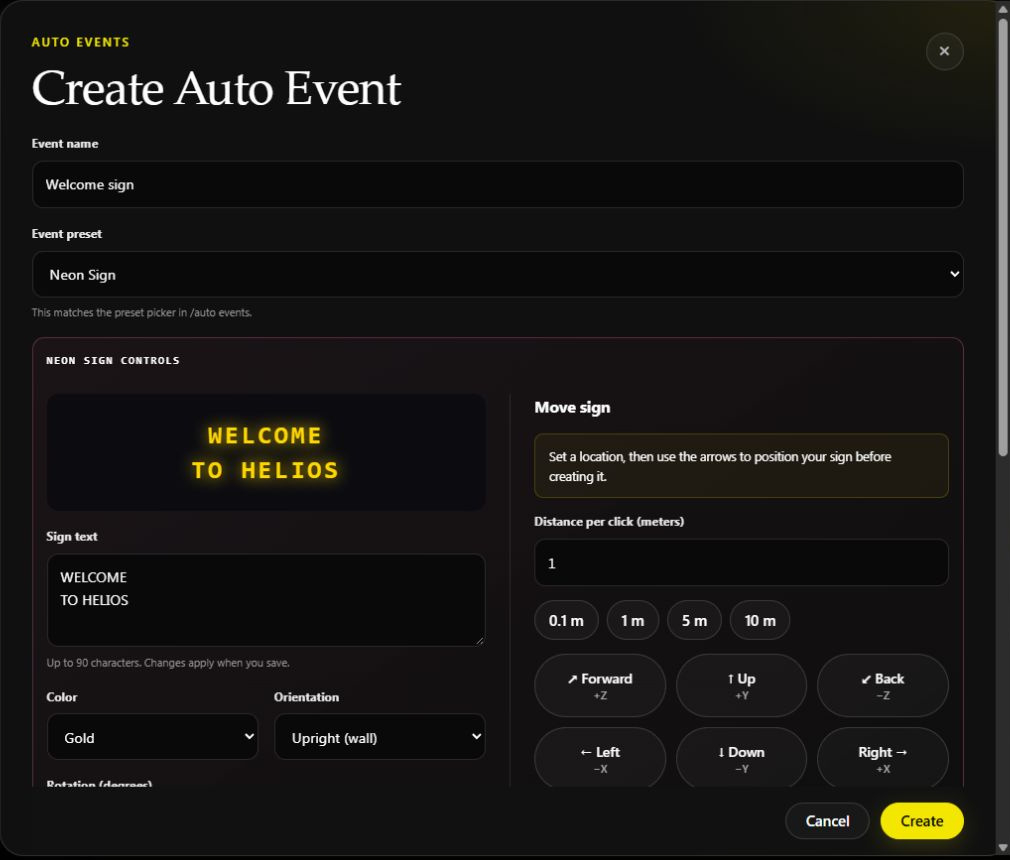Move sign Down (−Y)
The width and height of the screenshot is (1010, 860).
(x=741, y=758)
